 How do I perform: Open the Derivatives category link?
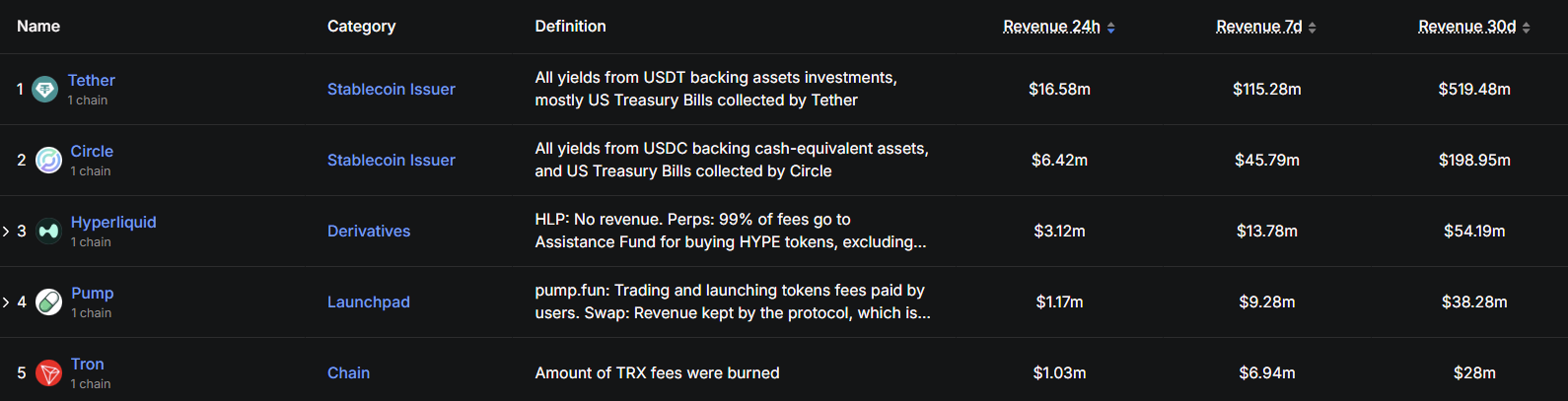point(369,232)
